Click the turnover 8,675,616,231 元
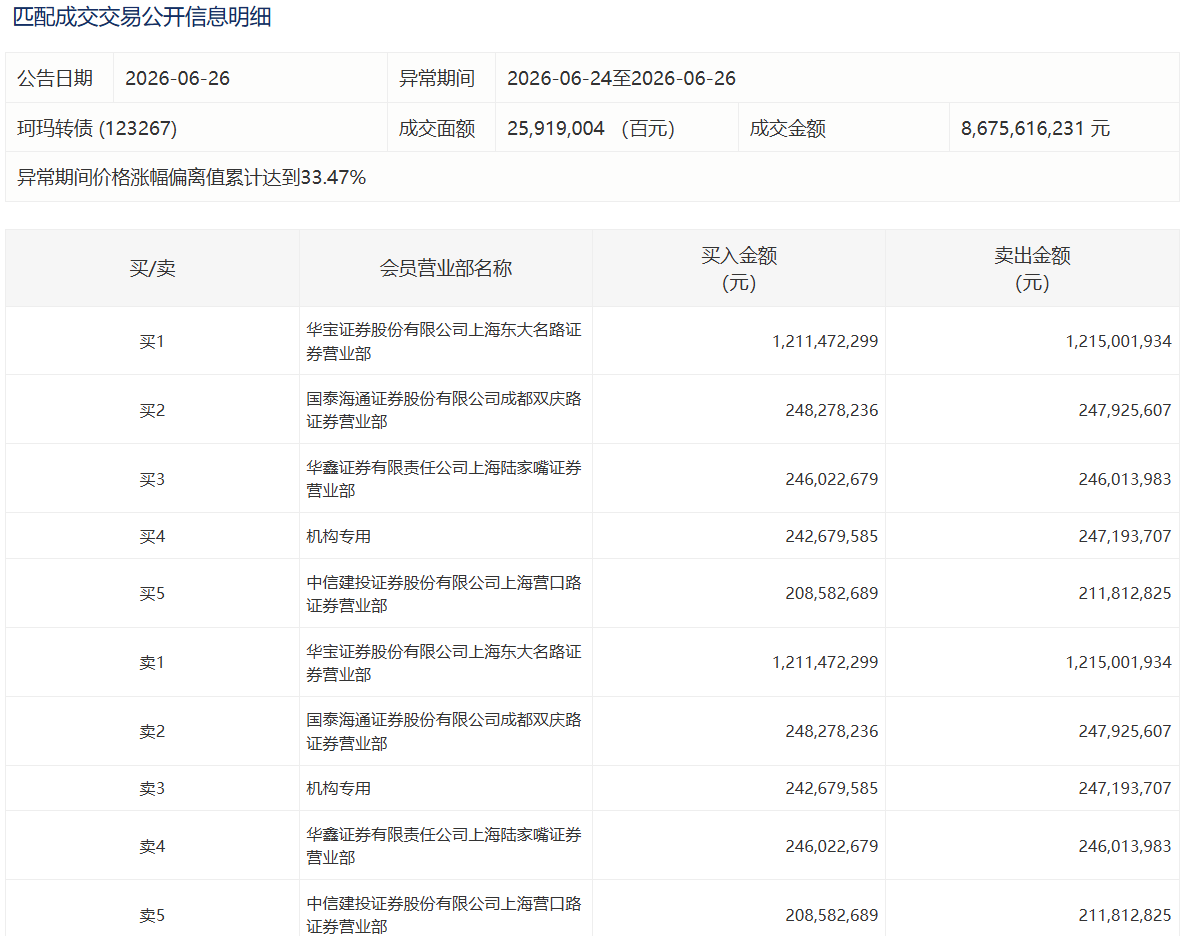 pyautogui.click(x=1035, y=128)
